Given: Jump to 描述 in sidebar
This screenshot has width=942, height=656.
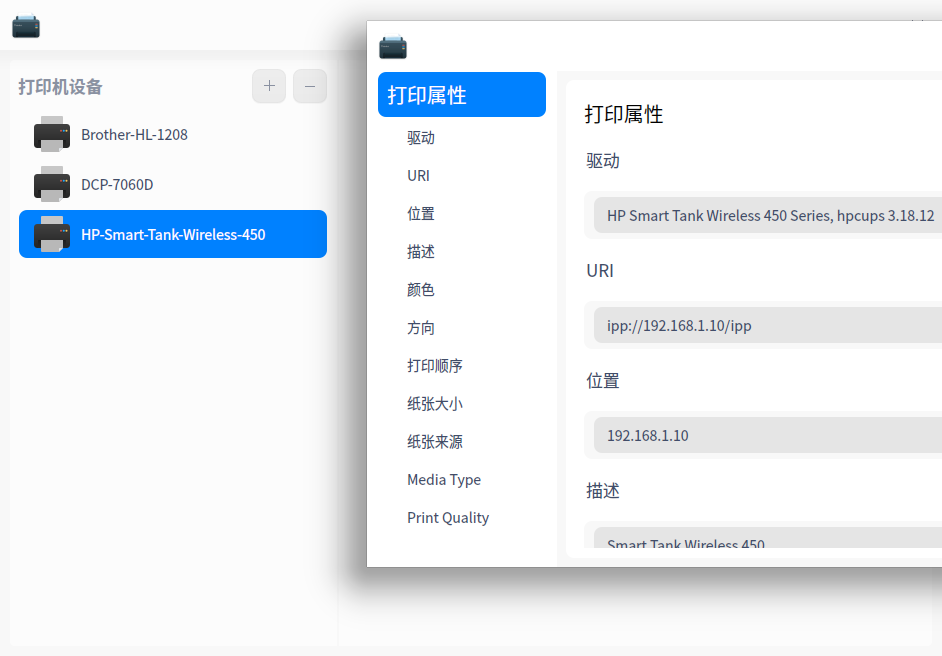Looking at the screenshot, I should pos(421,252).
